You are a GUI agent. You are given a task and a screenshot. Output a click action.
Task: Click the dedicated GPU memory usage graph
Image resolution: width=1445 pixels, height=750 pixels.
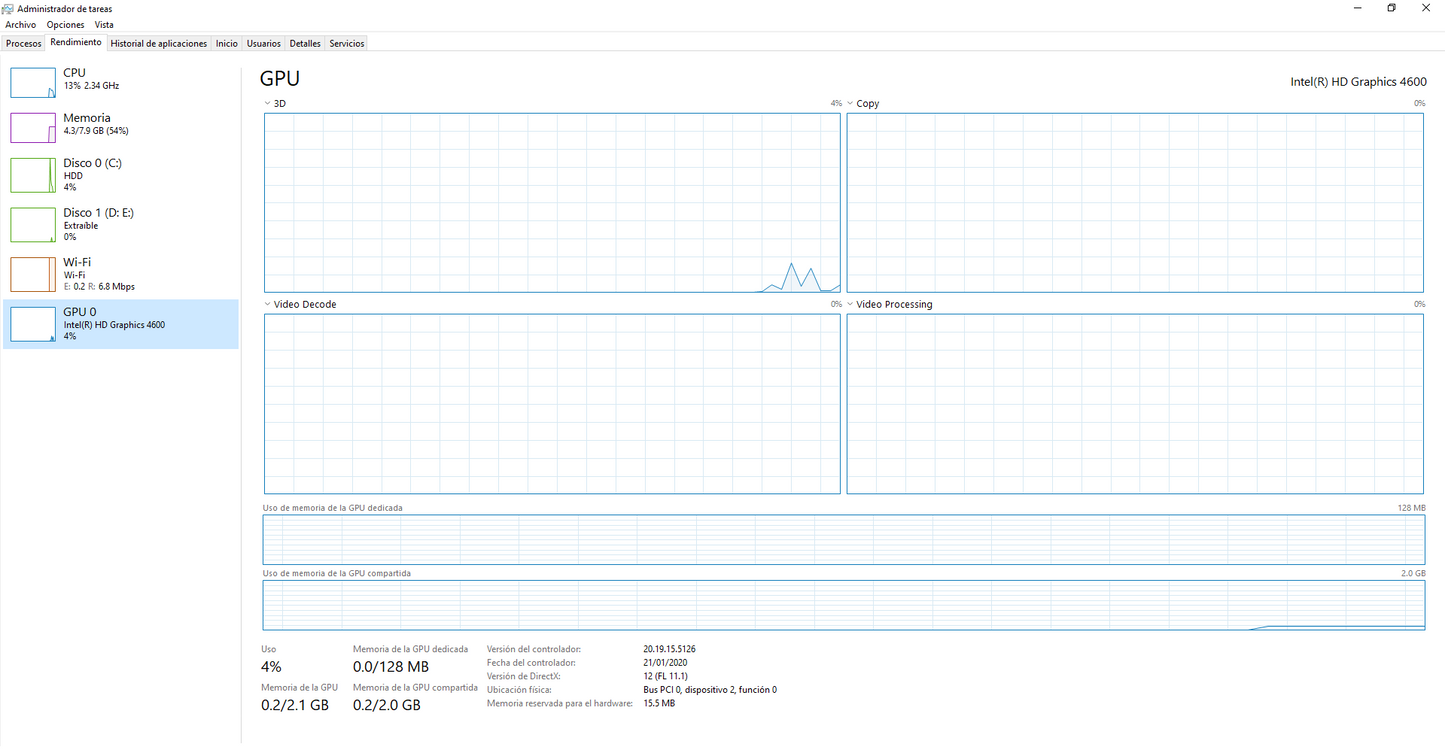point(843,540)
